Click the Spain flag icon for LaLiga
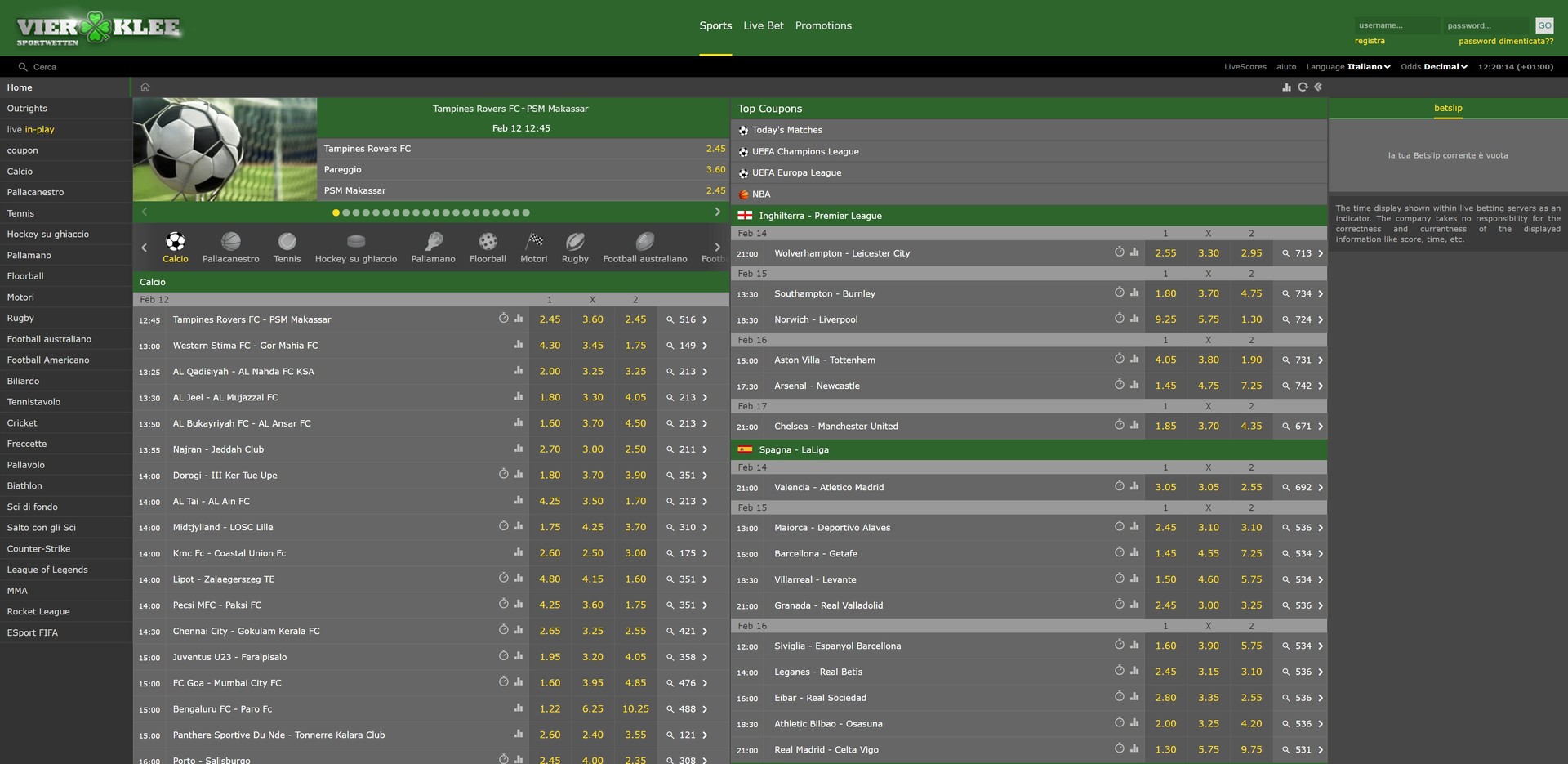Viewport: 1568px width, 764px height. click(x=745, y=449)
